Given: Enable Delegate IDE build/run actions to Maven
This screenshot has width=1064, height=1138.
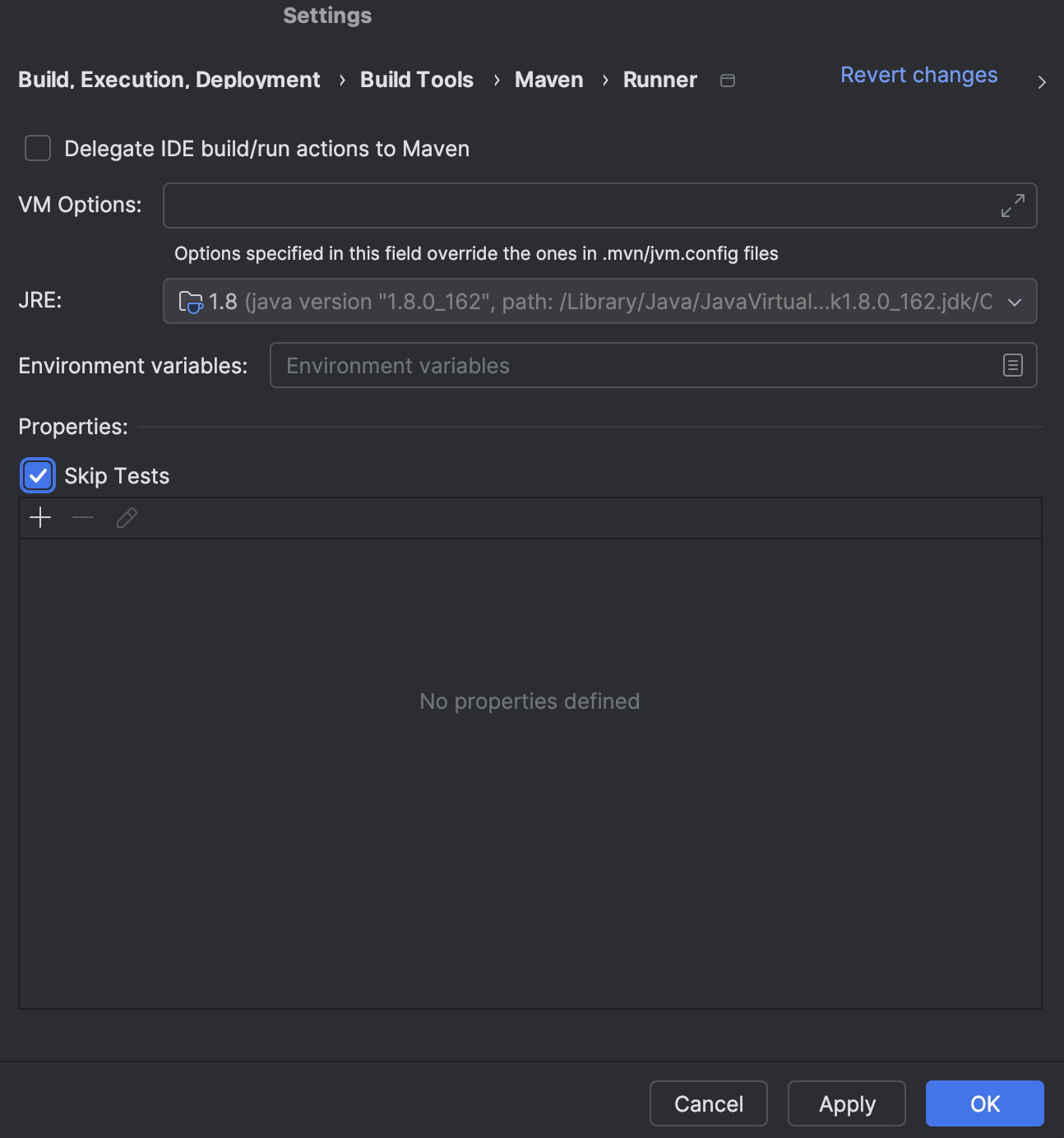Looking at the screenshot, I should 37,148.
